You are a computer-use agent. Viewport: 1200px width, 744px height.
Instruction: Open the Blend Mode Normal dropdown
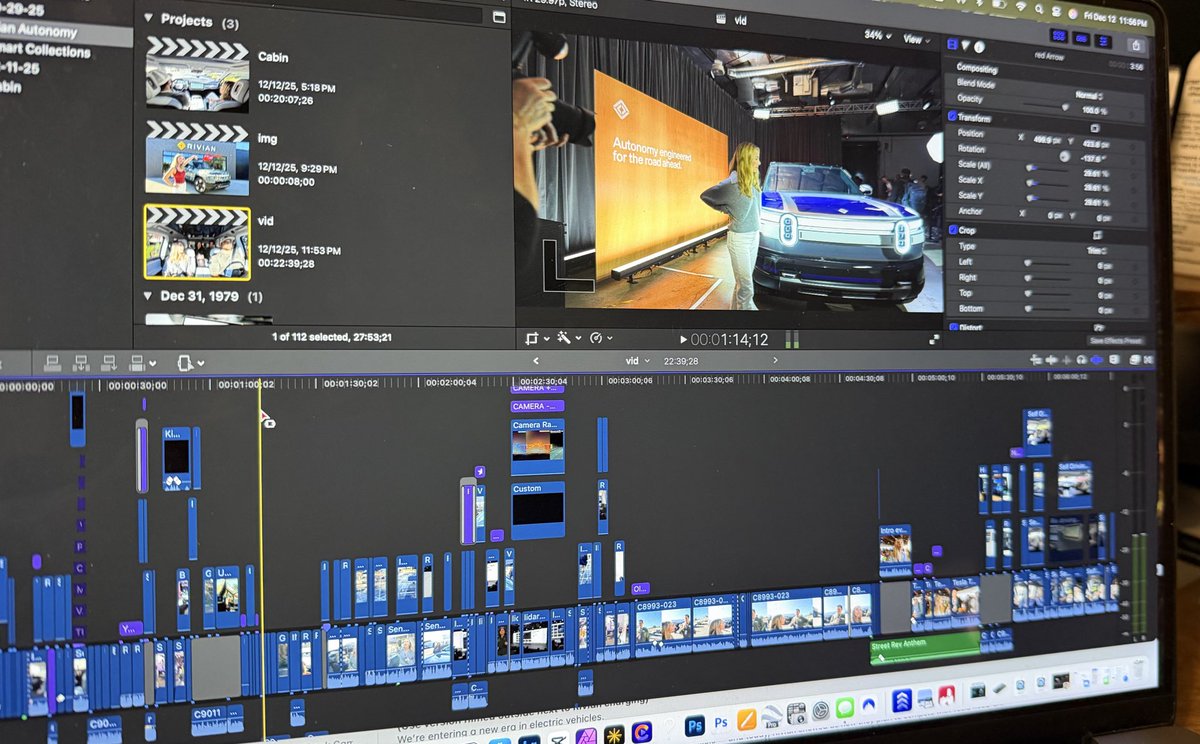pos(1090,95)
